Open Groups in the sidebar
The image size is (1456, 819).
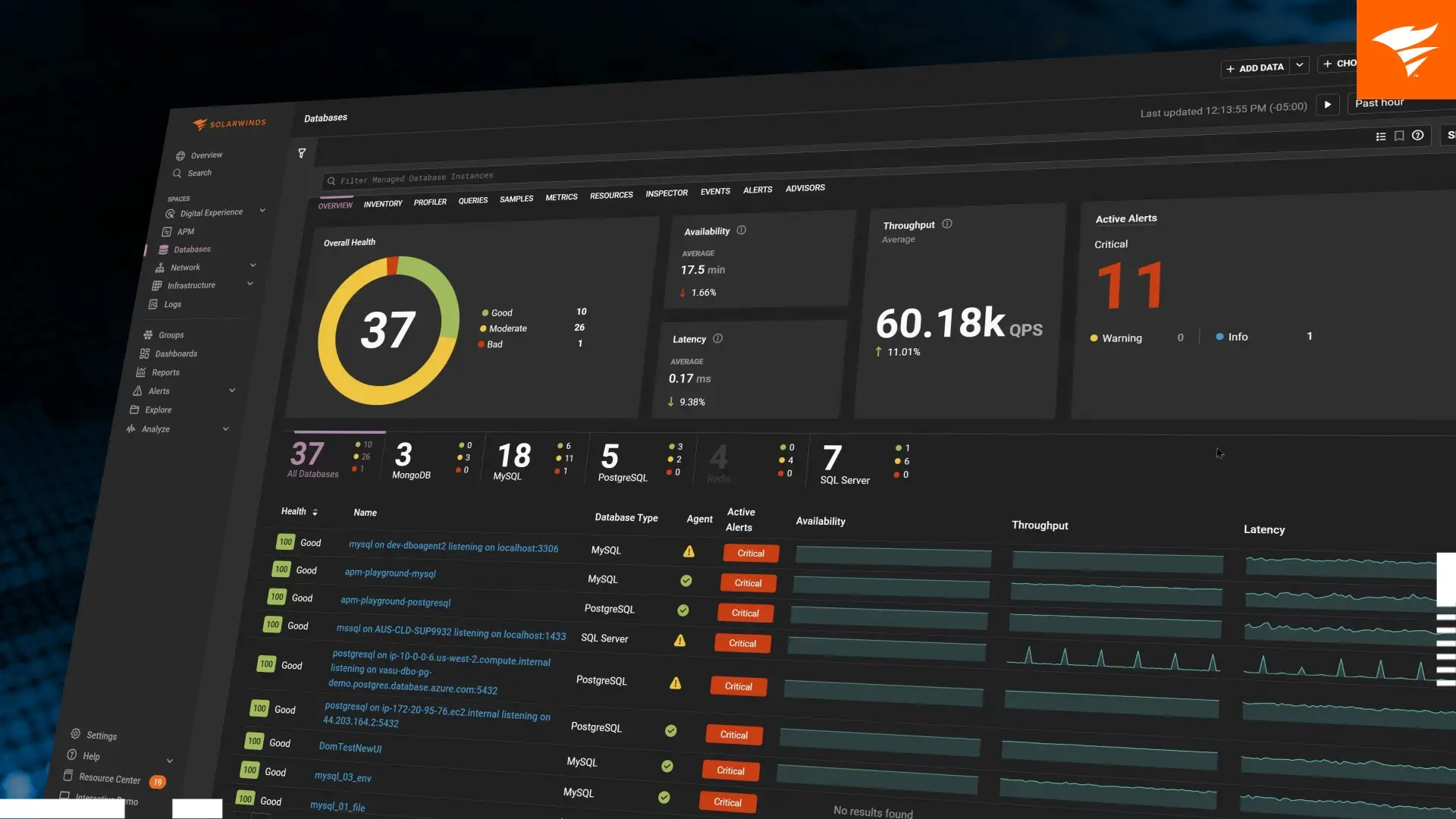[164, 335]
